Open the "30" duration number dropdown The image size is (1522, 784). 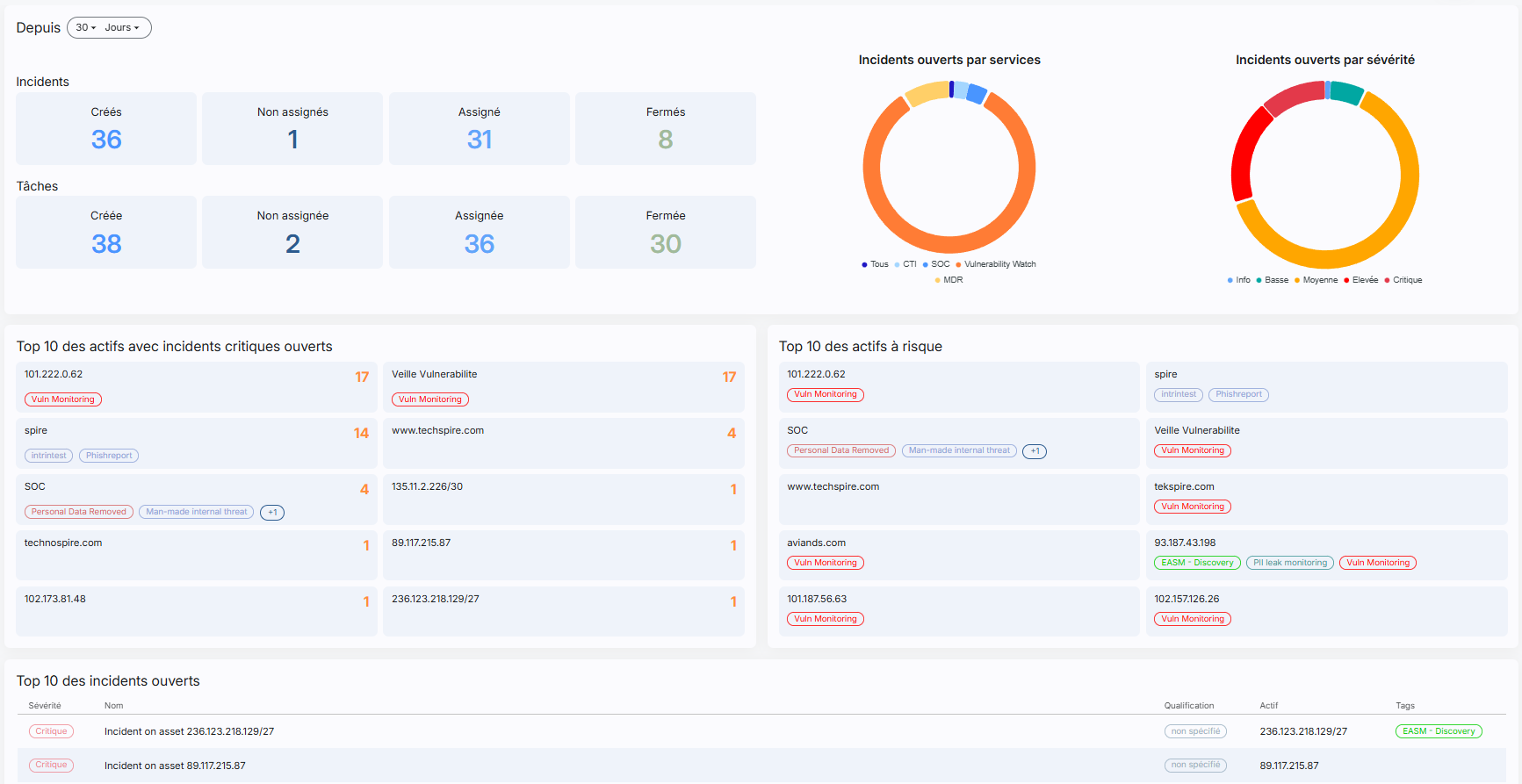coord(85,28)
